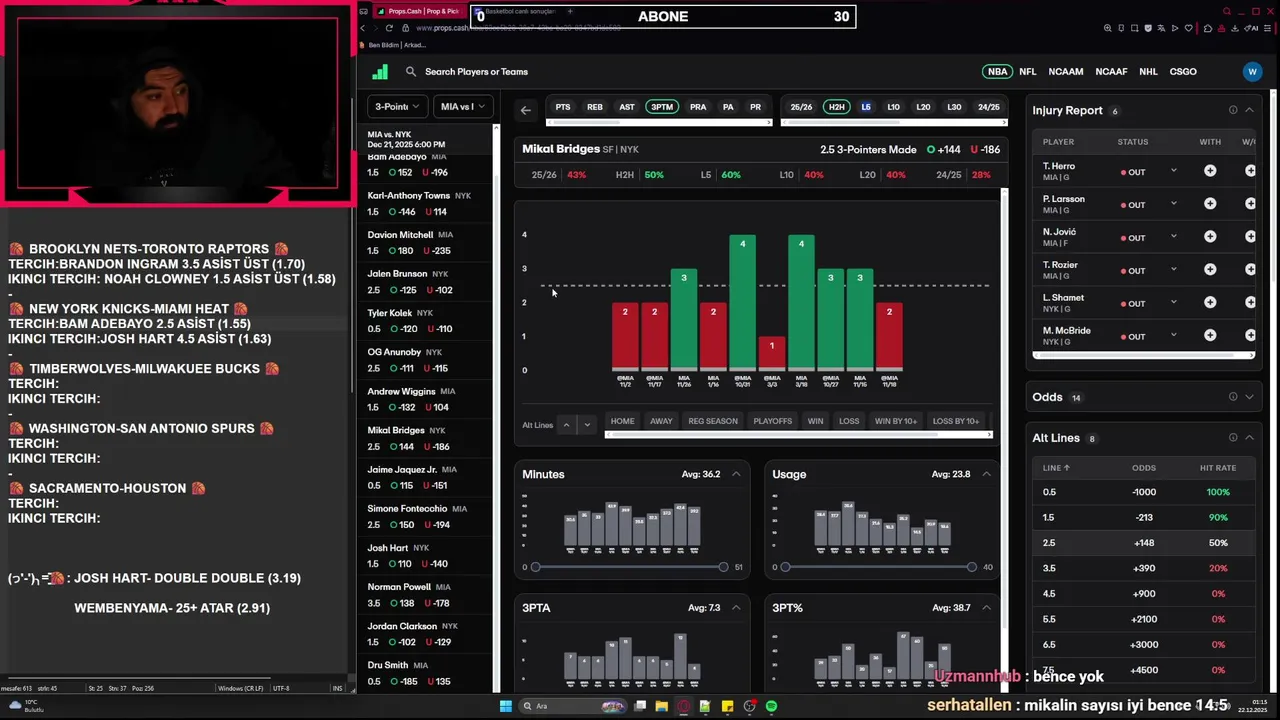This screenshot has width=1280, height=720.
Task: Add T. Rozier to the With filter
Action: 1210,270
